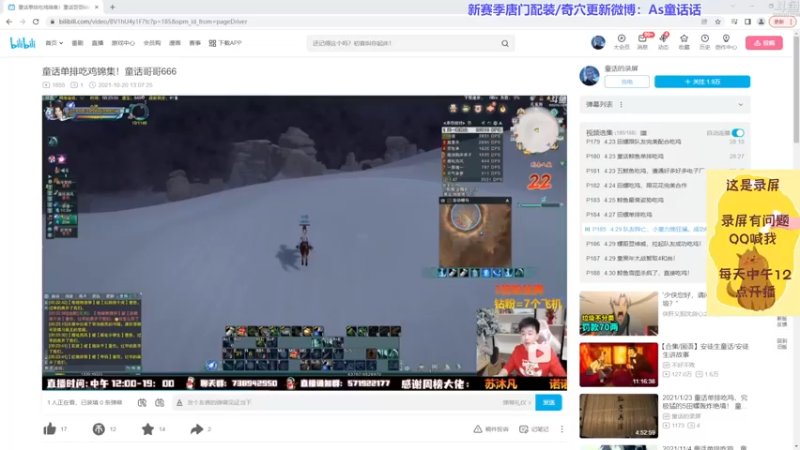Switch the 视频选集 list view icon
This screenshot has width=800, height=450.
643,133
